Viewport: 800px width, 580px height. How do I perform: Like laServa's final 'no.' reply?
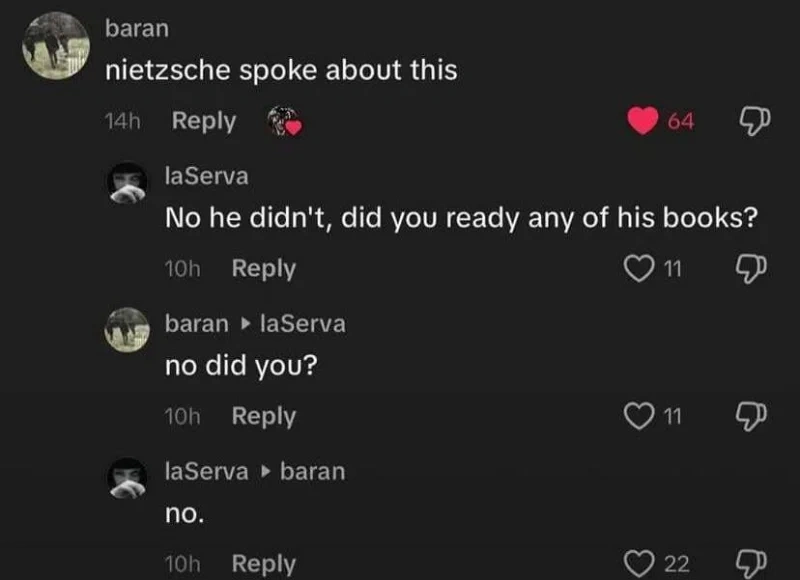(637, 564)
